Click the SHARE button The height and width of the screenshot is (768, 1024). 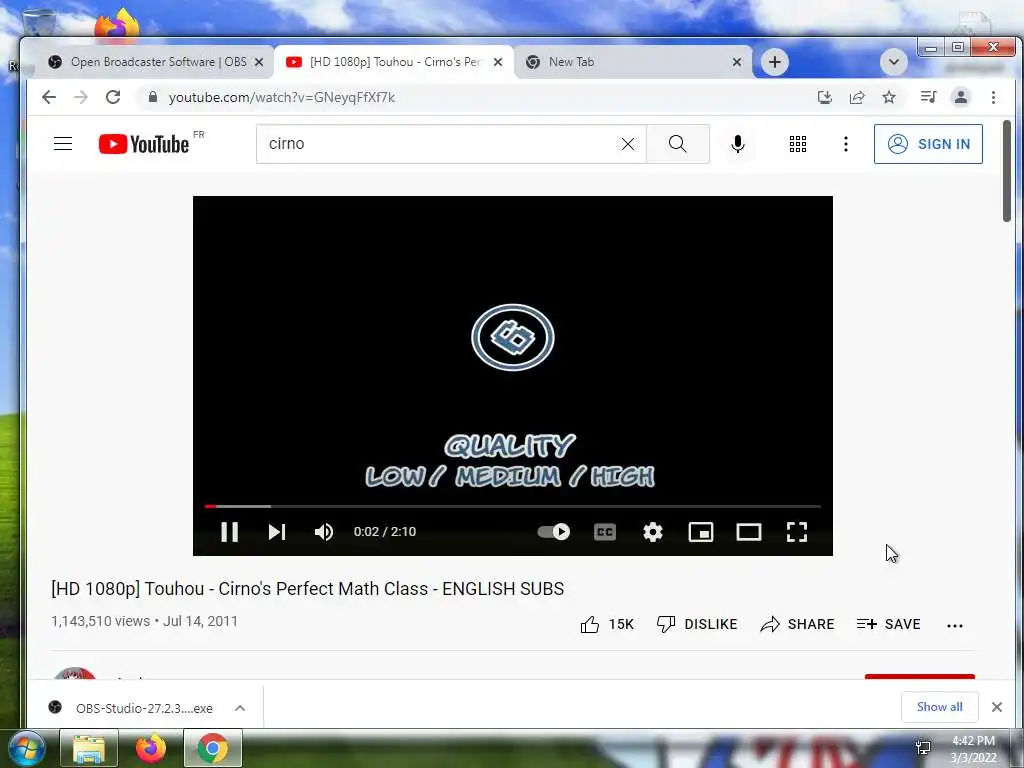coord(797,624)
